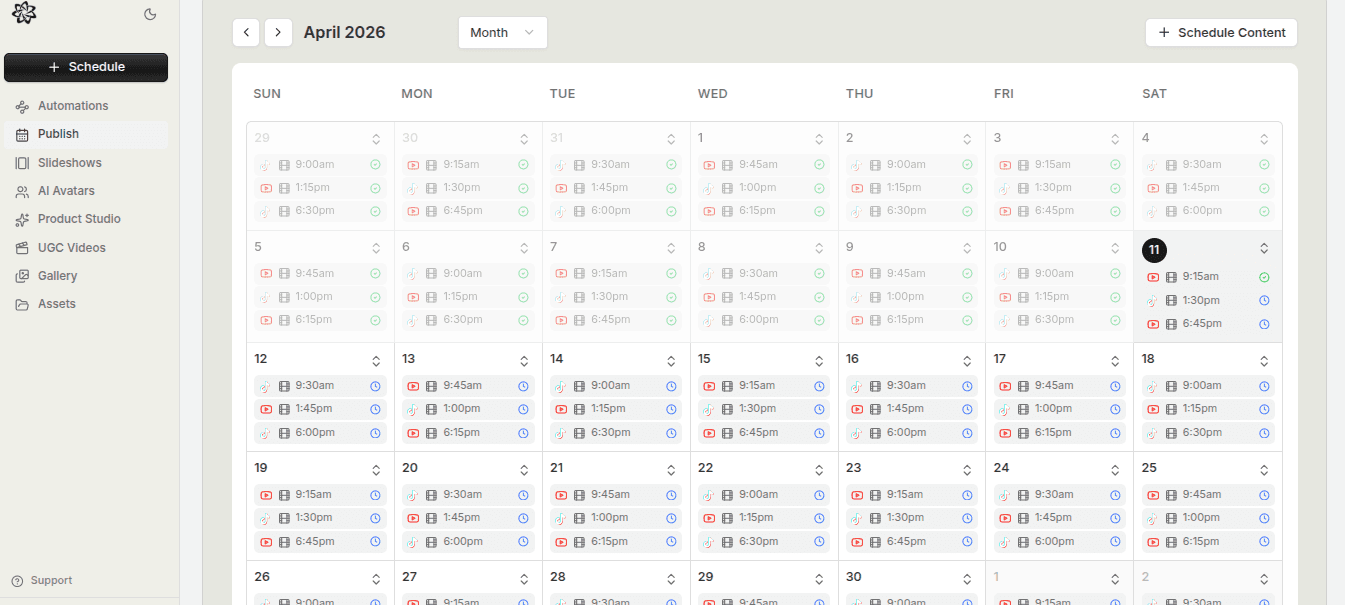Toggle dark mode with the moon icon
The height and width of the screenshot is (605, 1345).
(x=150, y=14)
